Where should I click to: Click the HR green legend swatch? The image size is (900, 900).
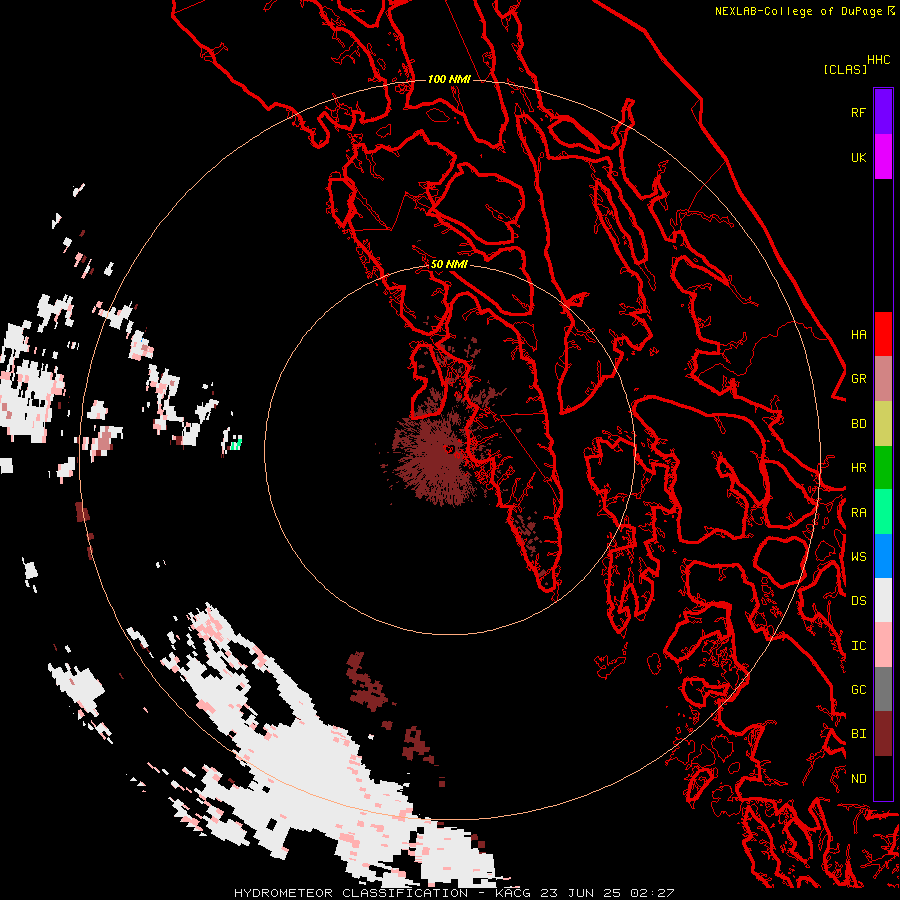(883, 468)
